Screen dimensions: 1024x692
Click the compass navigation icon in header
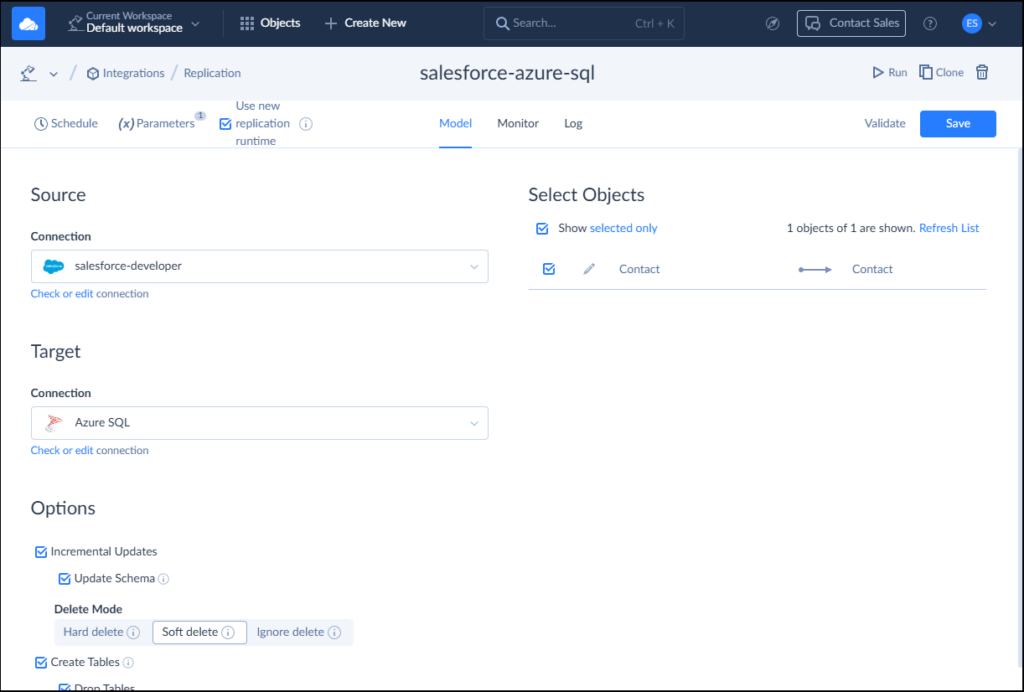tap(772, 23)
